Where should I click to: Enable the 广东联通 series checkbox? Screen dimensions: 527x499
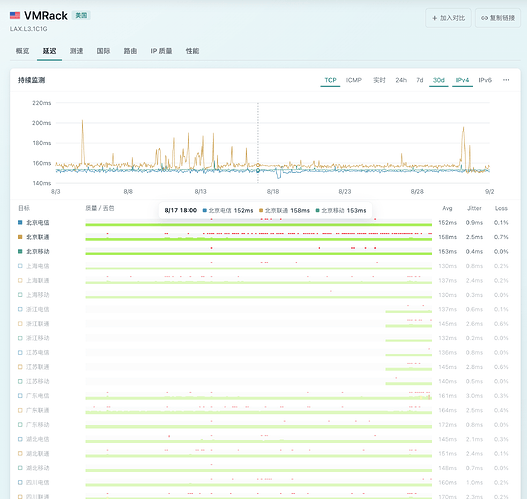point(20,410)
